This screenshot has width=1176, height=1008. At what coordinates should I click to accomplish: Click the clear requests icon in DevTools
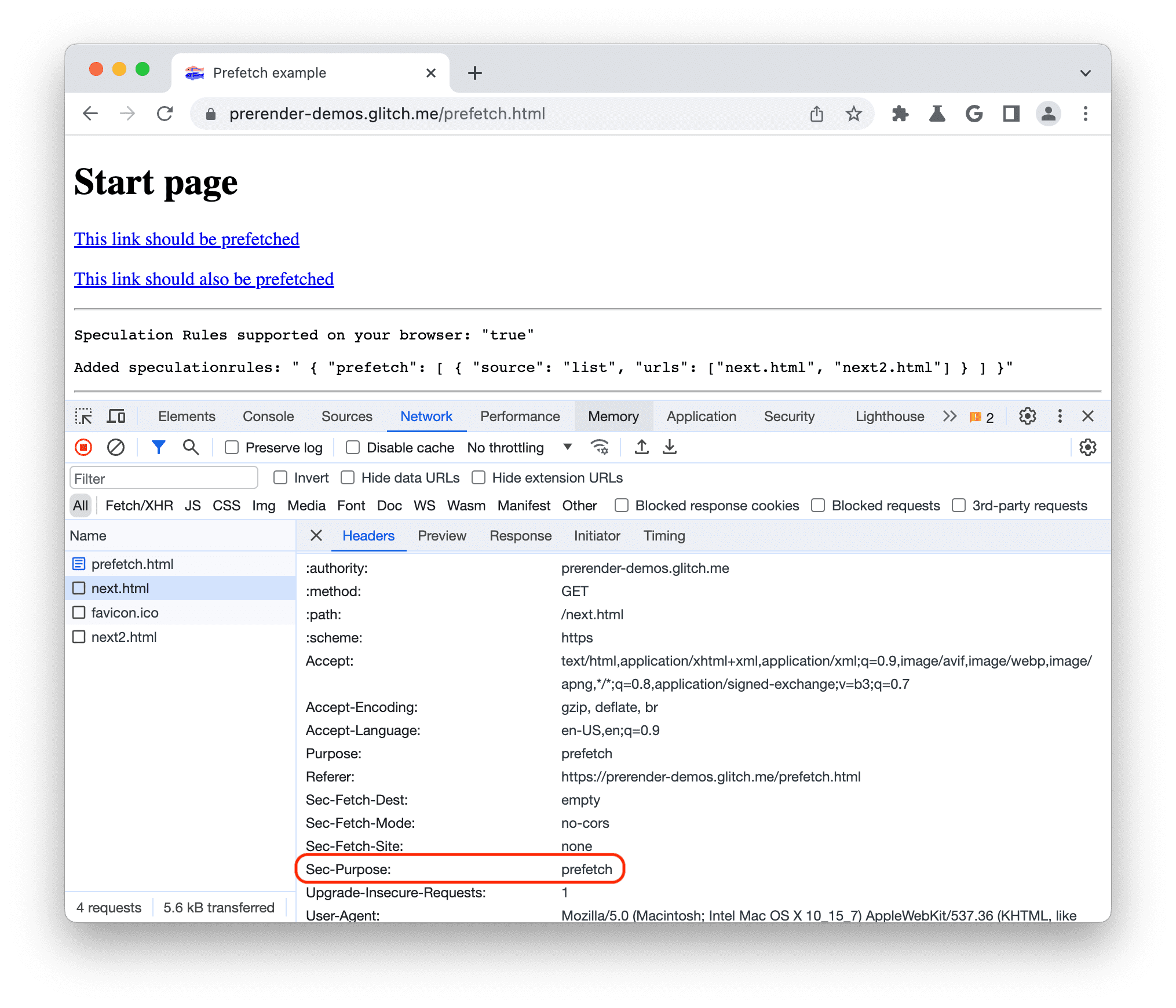click(115, 447)
